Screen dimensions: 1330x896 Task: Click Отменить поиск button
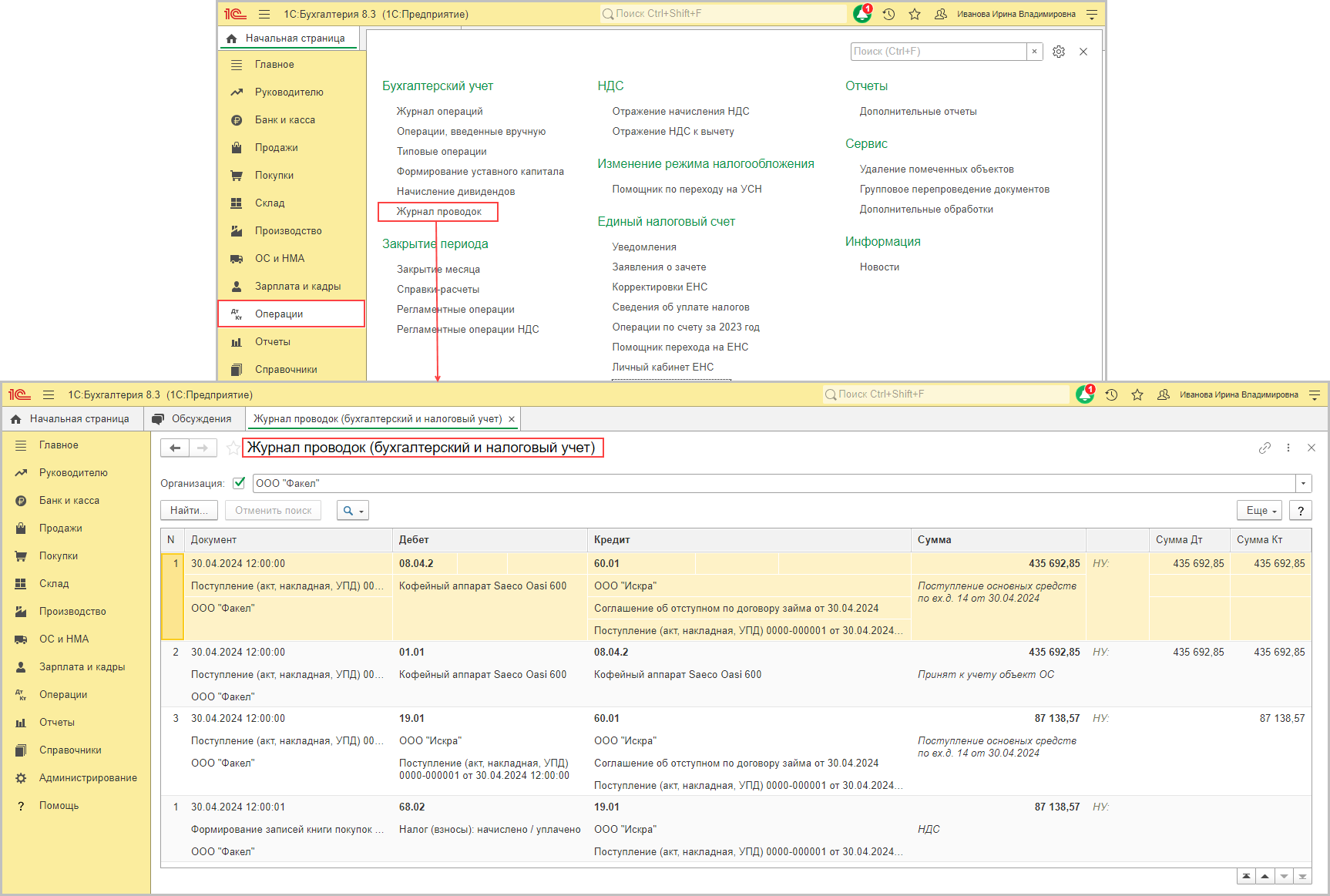pyautogui.click(x=274, y=511)
